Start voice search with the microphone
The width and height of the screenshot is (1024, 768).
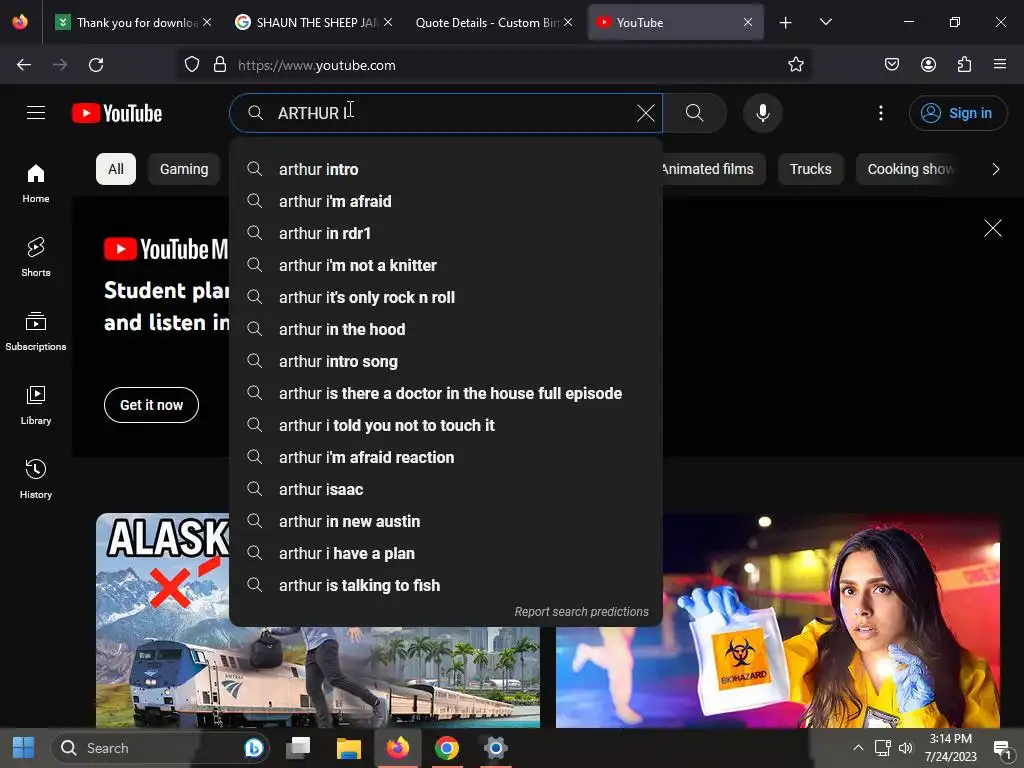[763, 113]
